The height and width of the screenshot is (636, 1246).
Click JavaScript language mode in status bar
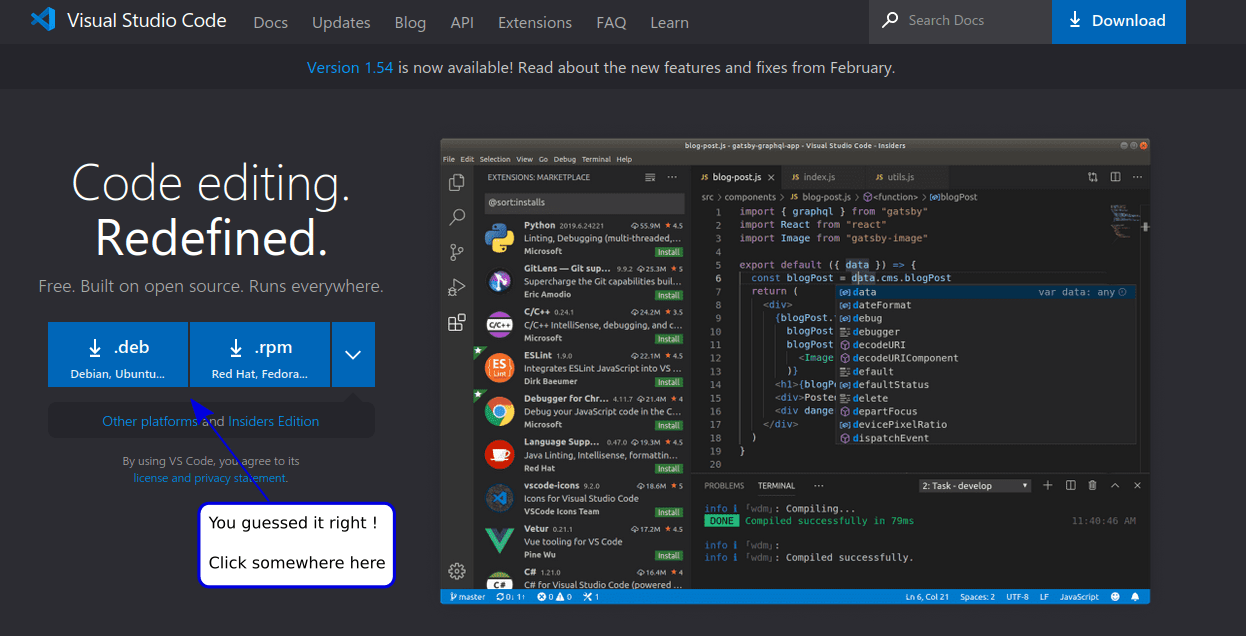[x=1079, y=597]
